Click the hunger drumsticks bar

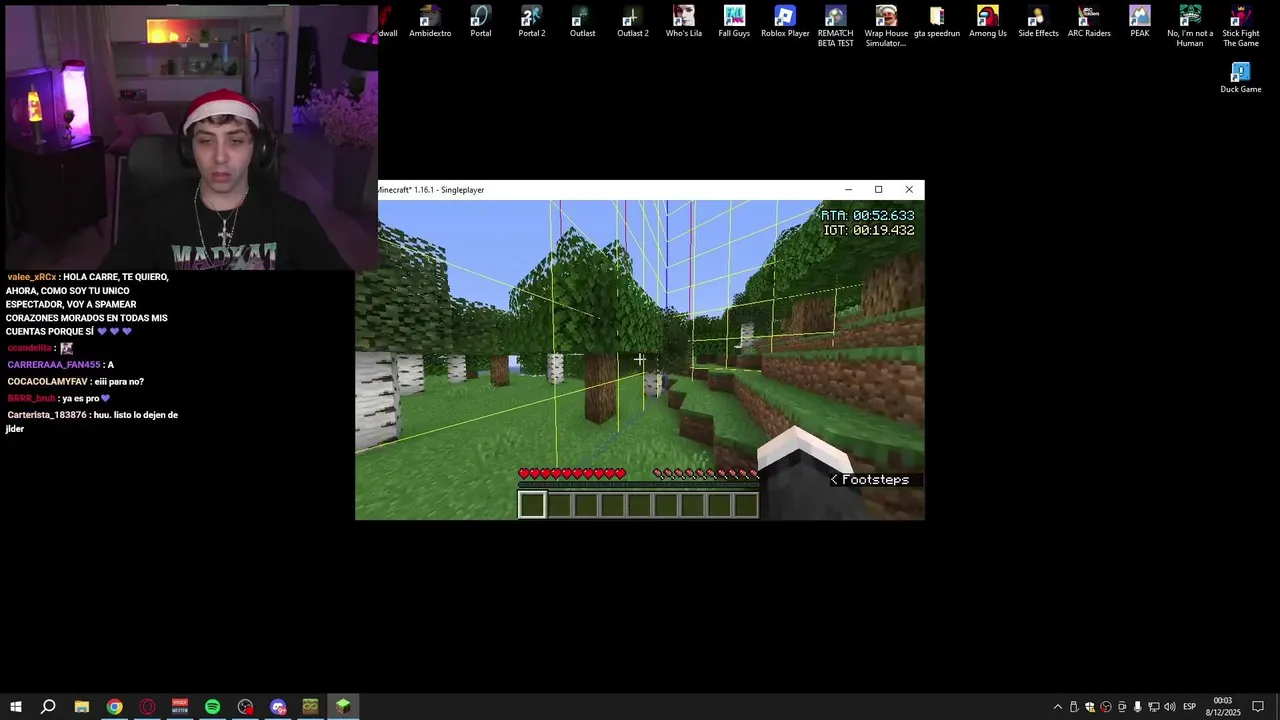(705, 474)
